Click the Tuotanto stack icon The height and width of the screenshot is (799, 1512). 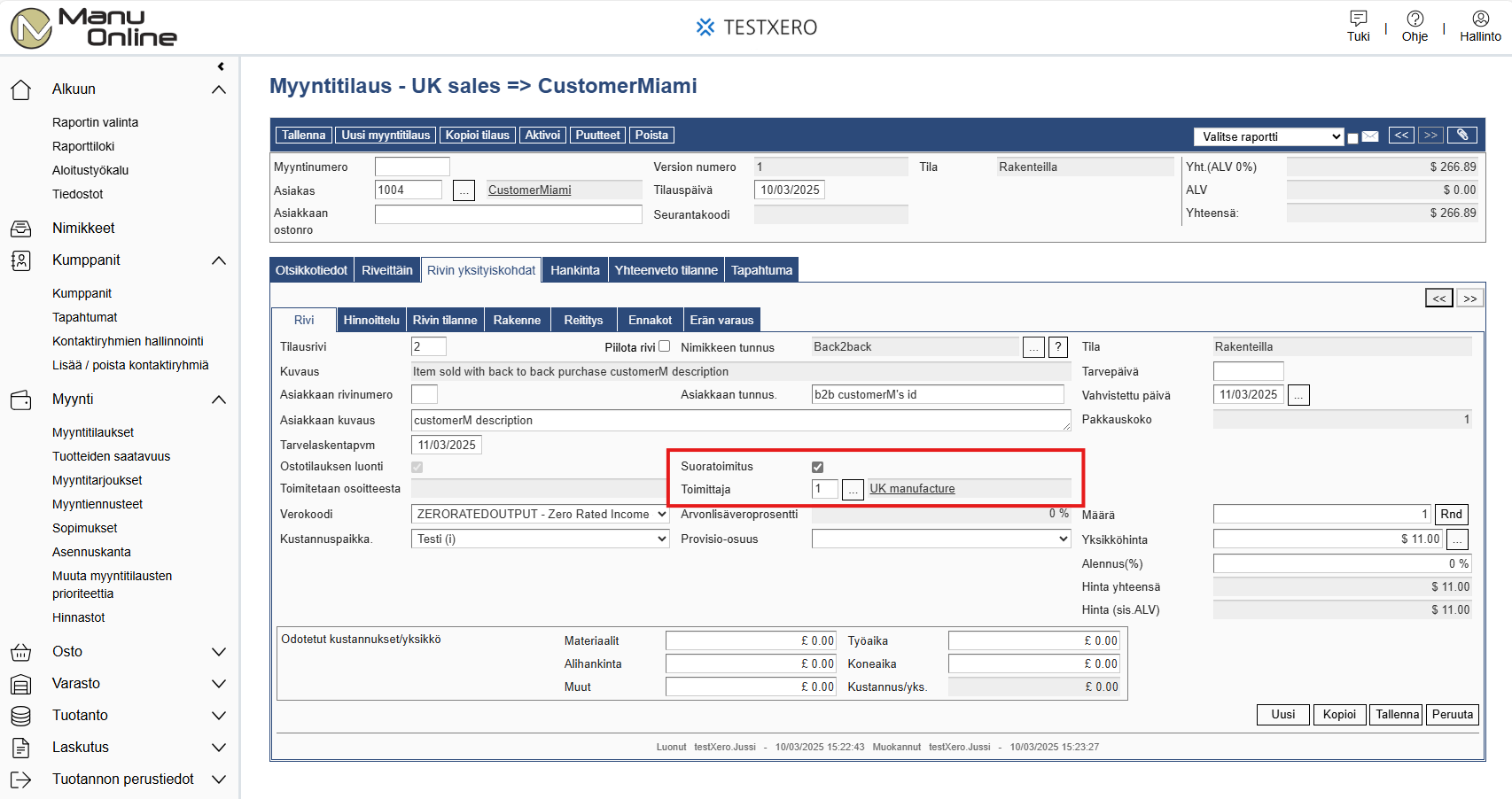[20, 716]
